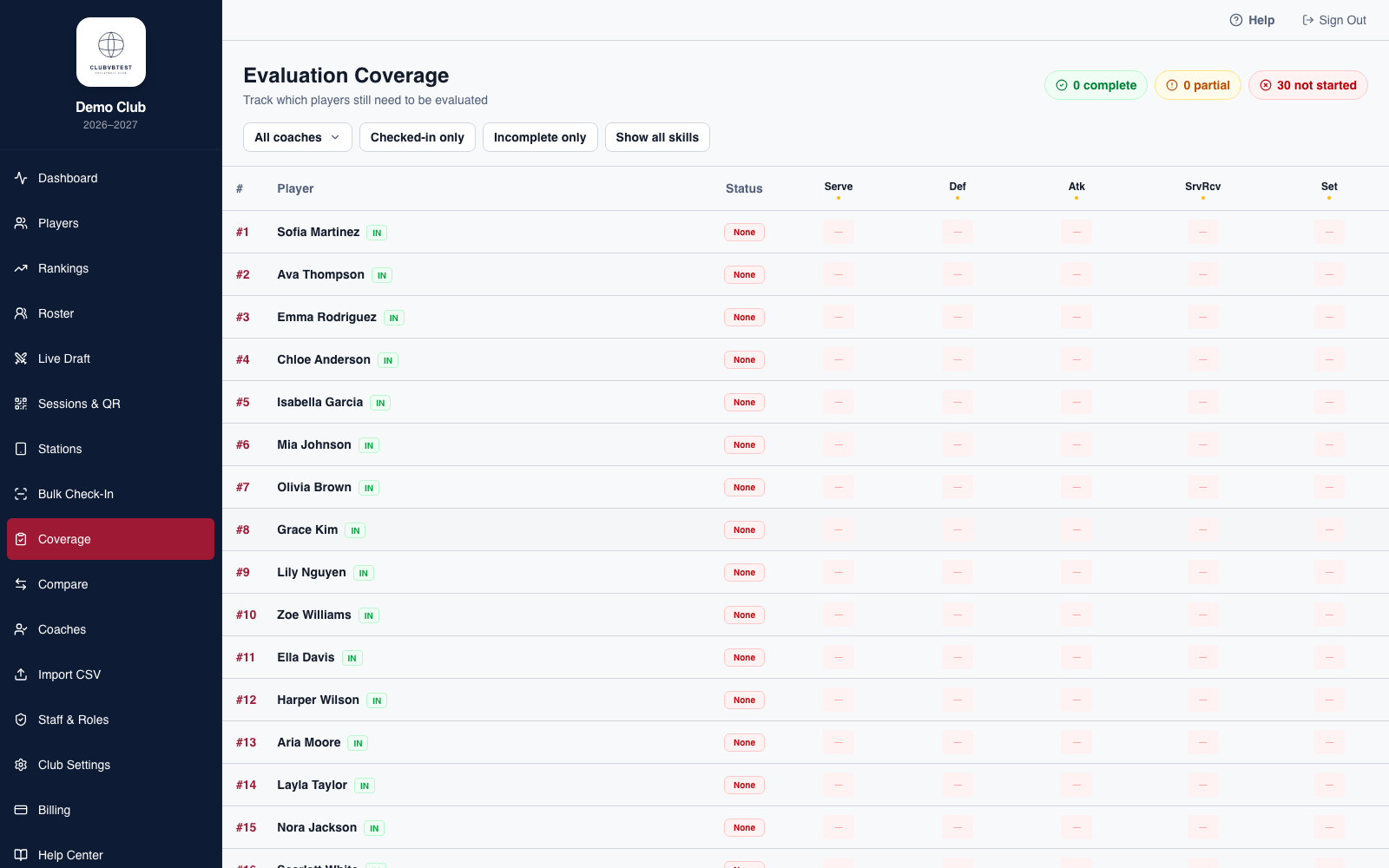Screen dimensions: 1389x868
Task: Click the 0 complete badge
Action: click(1096, 85)
